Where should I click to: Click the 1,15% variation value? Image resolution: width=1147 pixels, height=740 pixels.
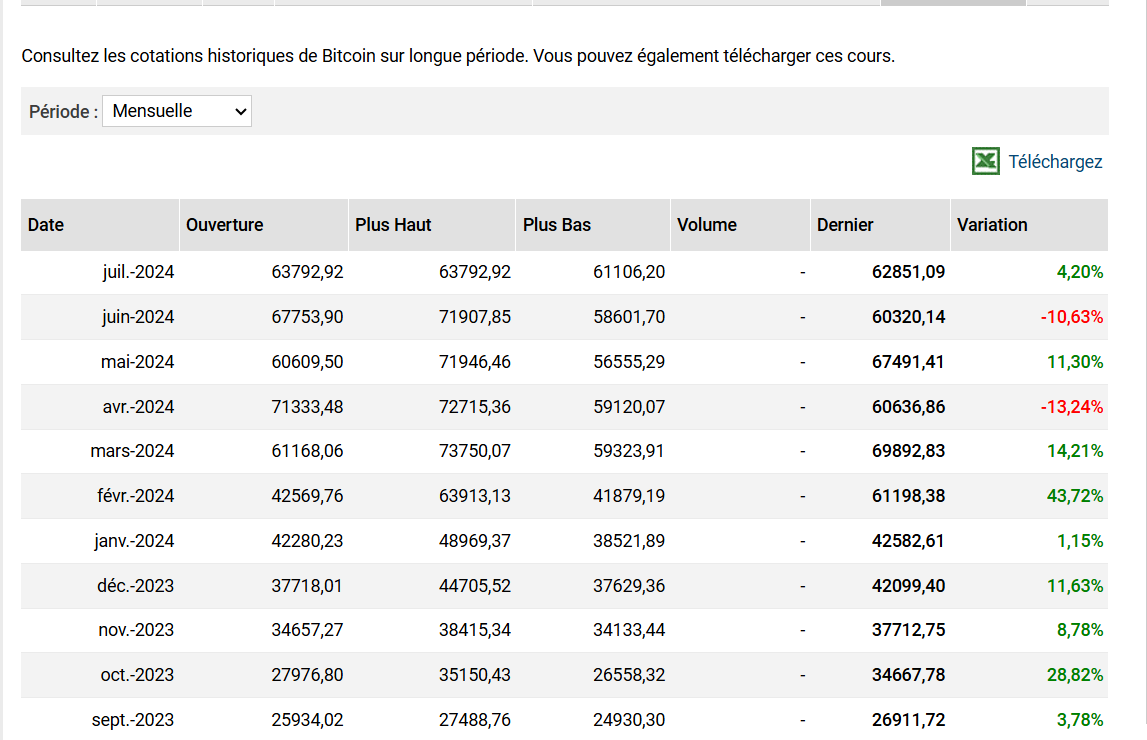tap(1080, 541)
